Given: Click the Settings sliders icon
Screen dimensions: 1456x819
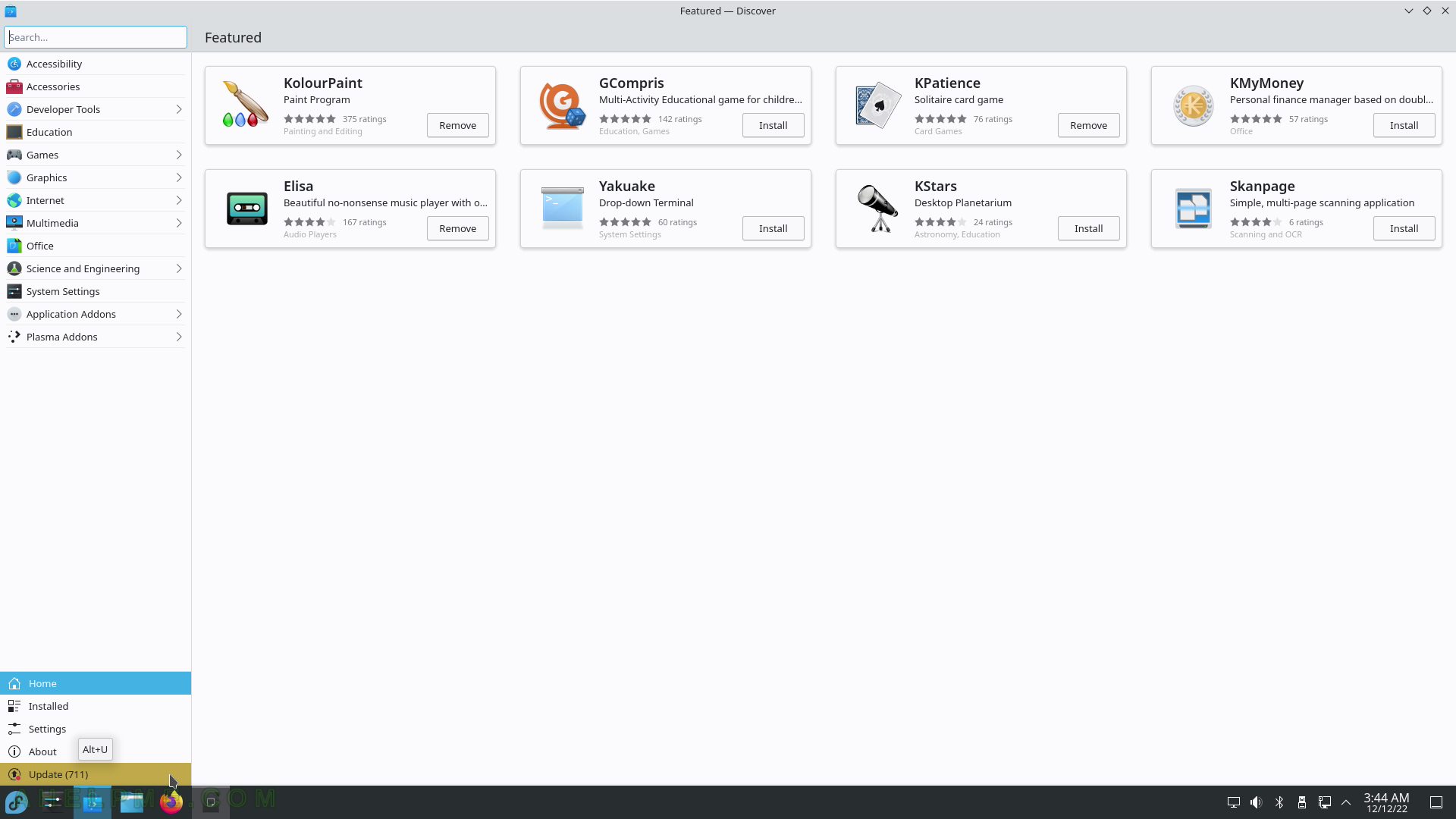Looking at the screenshot, I should 14,729.
